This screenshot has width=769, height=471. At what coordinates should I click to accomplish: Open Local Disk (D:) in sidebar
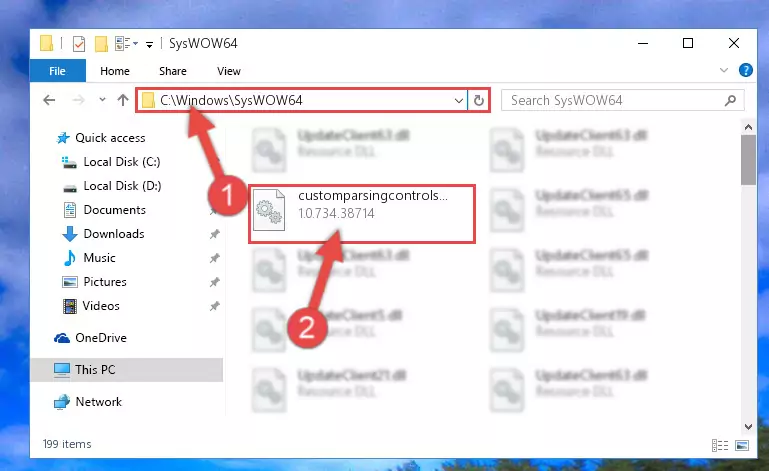(x=122, y=186)
